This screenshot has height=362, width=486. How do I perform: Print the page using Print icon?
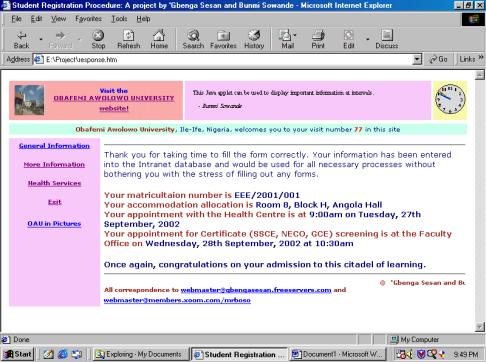[318, 39]
